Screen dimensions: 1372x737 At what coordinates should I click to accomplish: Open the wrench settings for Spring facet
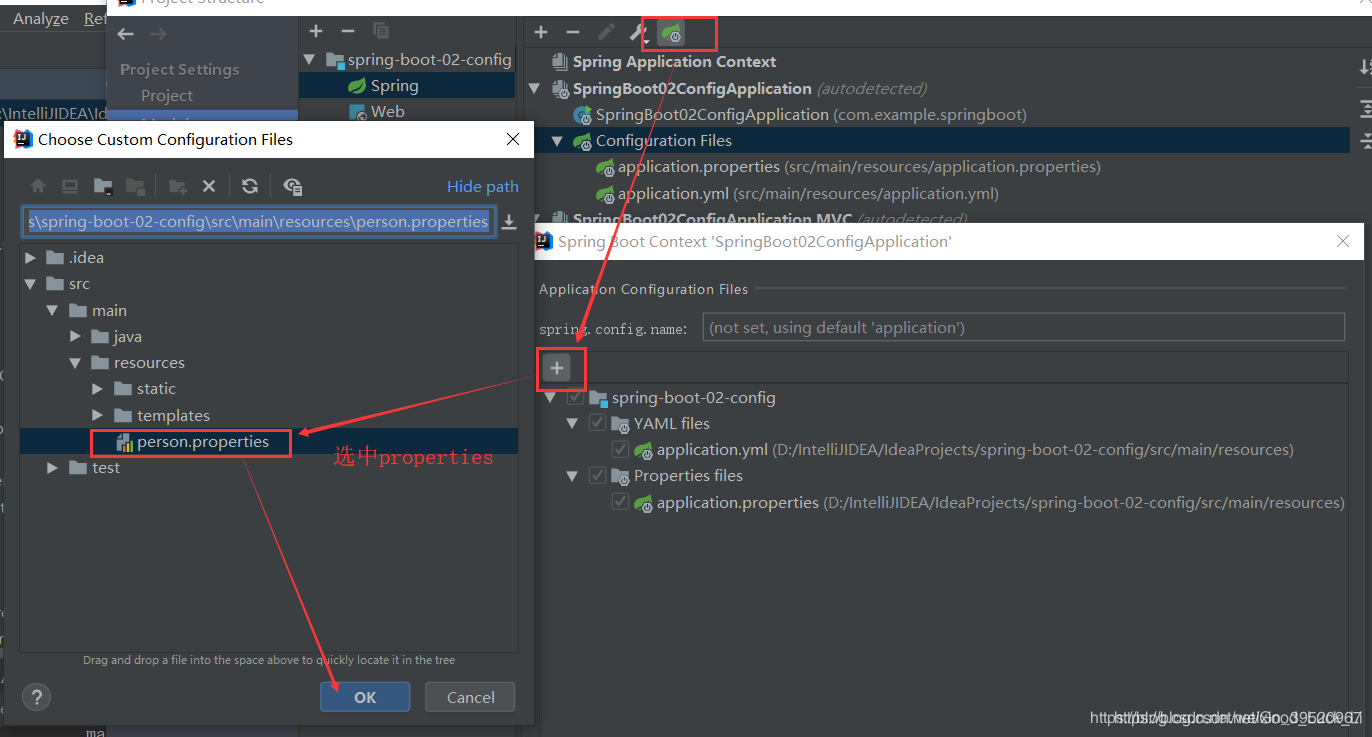pos(639,34)
